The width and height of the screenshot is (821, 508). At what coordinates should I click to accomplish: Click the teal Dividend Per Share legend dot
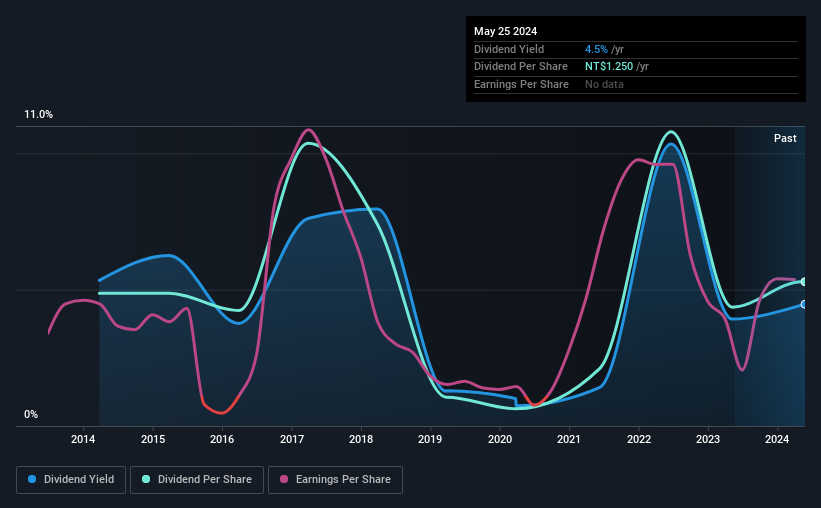pyautogui.click(x=146, y=479)
